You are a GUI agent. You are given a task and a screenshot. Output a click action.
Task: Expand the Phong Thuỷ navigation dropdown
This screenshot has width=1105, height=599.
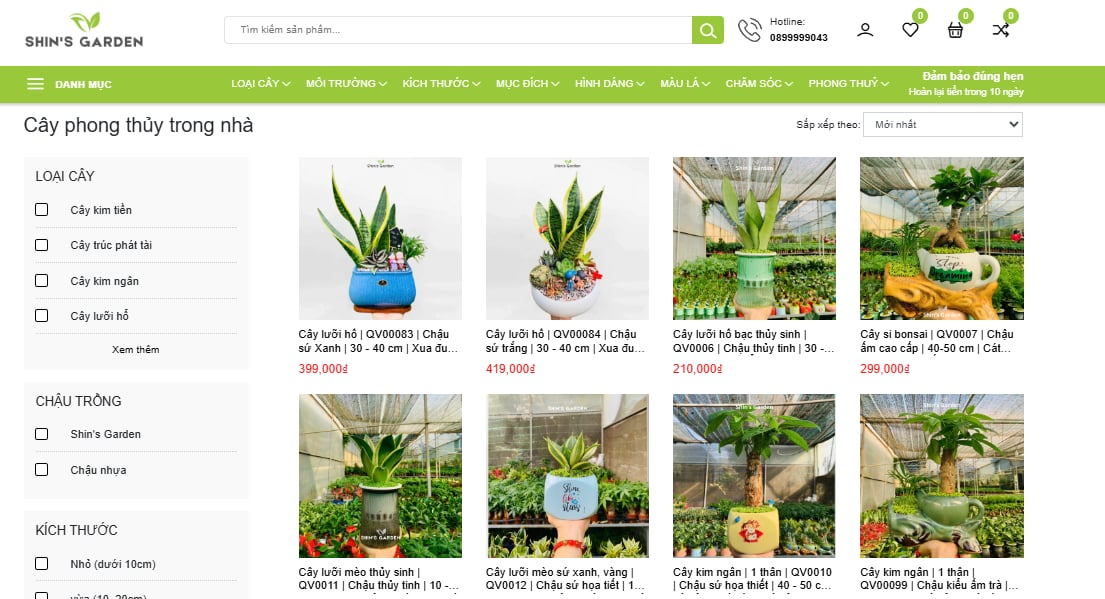click(x=848, y=84)
